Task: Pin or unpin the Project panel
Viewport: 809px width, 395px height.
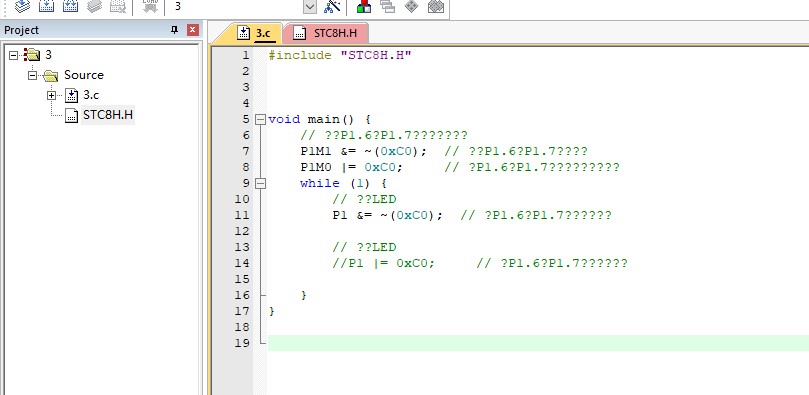Action: coord(174,30)
